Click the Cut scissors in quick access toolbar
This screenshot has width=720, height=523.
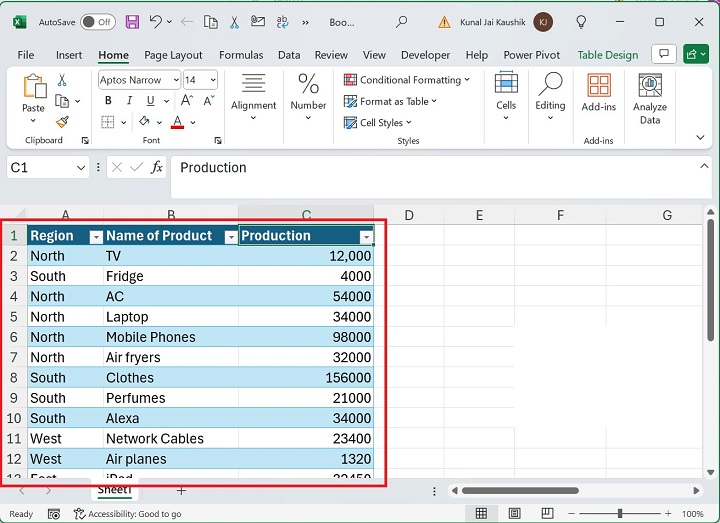coord(234,22)
